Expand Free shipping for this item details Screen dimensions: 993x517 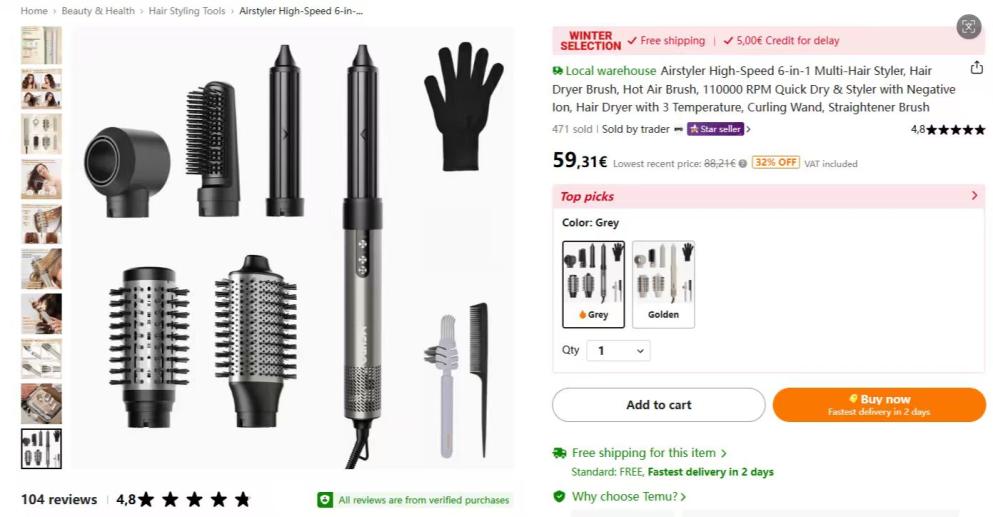click(x=649, y=453)
